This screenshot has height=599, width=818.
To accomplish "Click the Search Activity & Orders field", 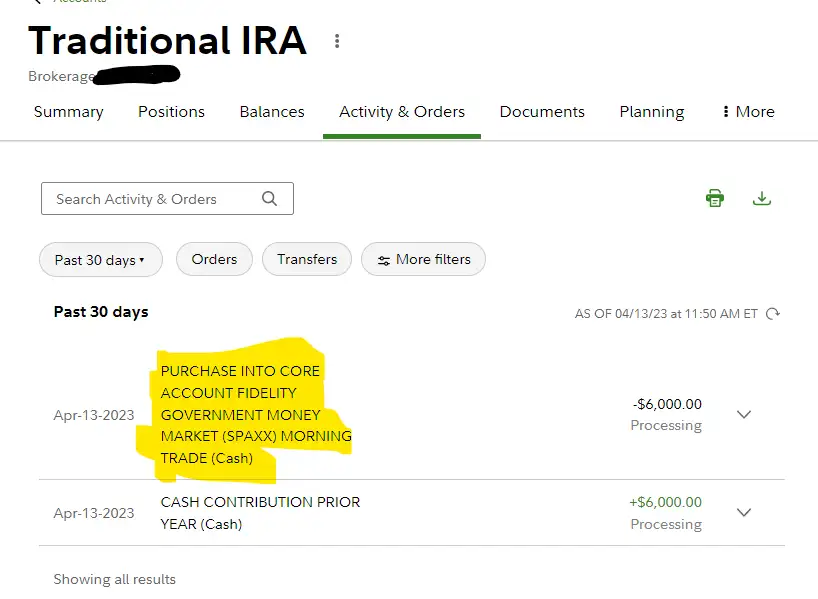I will click(150, 198).
